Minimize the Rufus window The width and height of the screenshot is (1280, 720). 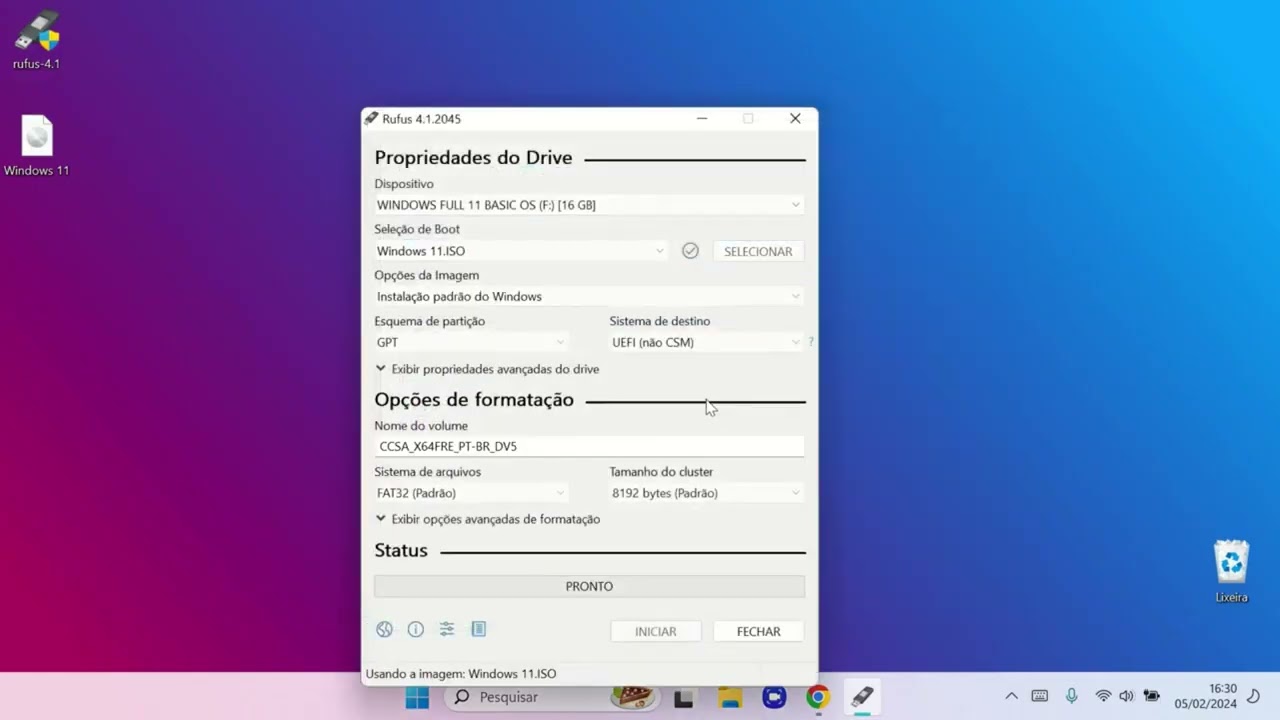[x=702, y=118]
